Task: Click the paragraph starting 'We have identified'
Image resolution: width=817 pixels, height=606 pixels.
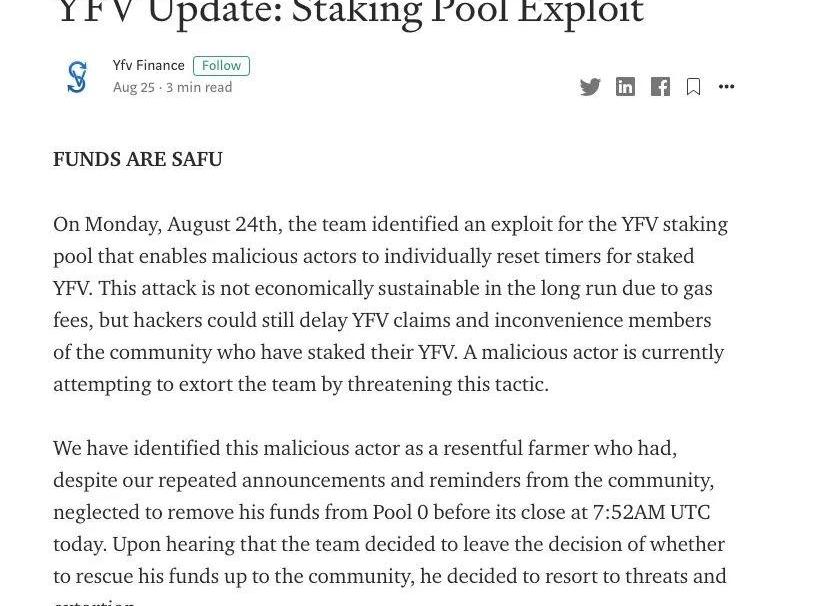Action: coord(390,512)
